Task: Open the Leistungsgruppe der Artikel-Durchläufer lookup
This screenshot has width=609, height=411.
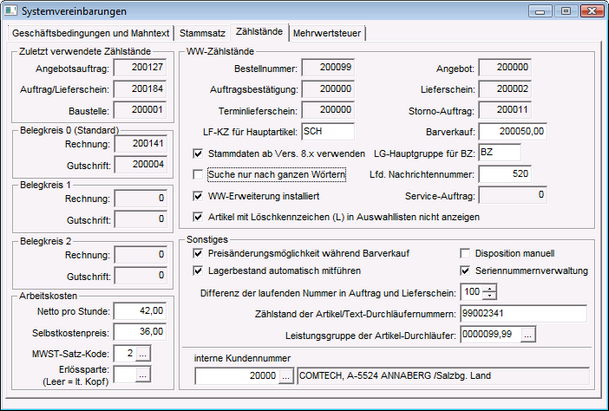Action: click(x=528, y=334)
